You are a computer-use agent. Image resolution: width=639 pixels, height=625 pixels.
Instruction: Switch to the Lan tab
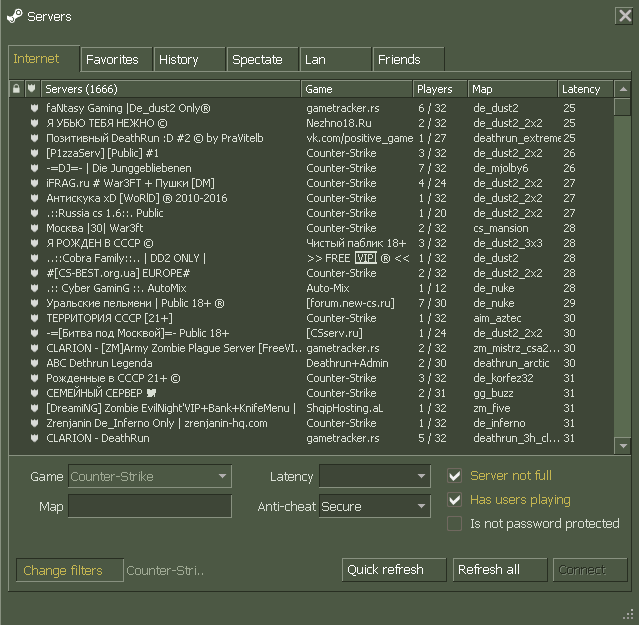pyautogui.click(x=335, y=59)
